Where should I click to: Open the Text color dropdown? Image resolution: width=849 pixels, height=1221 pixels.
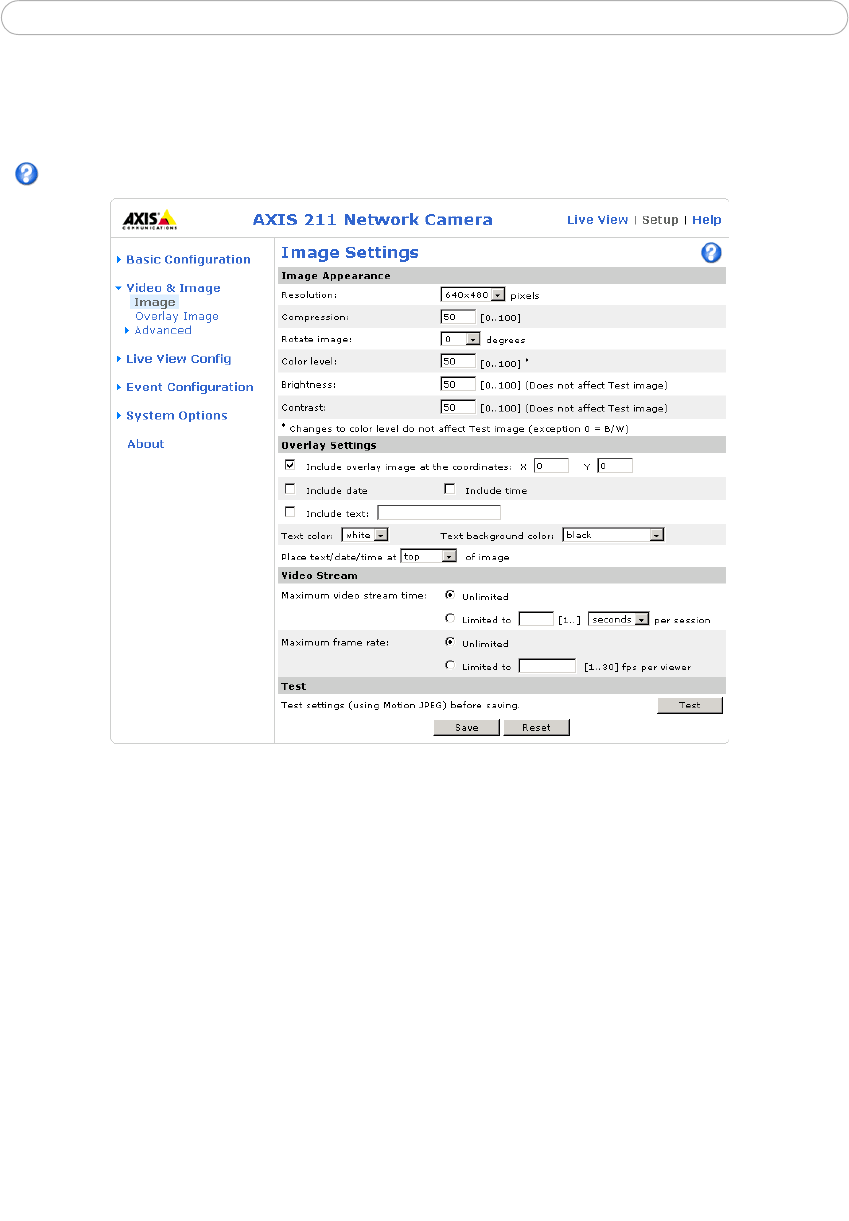pos(365,535)
